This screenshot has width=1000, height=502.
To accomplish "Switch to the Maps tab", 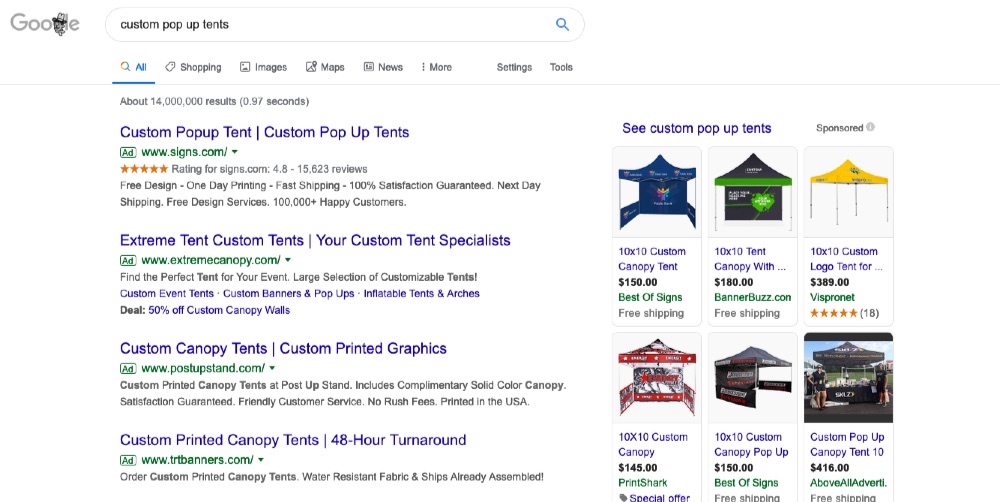I will pos(325,67).
